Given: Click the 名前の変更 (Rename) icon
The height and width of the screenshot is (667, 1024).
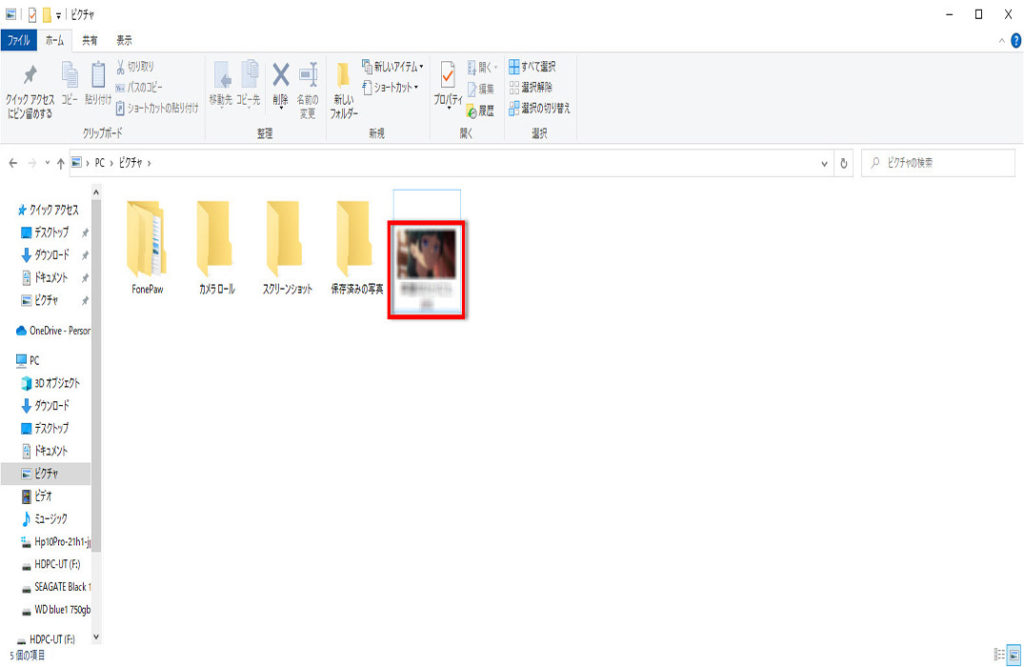Looking at the screenshot, I should [x=308, y=78].
